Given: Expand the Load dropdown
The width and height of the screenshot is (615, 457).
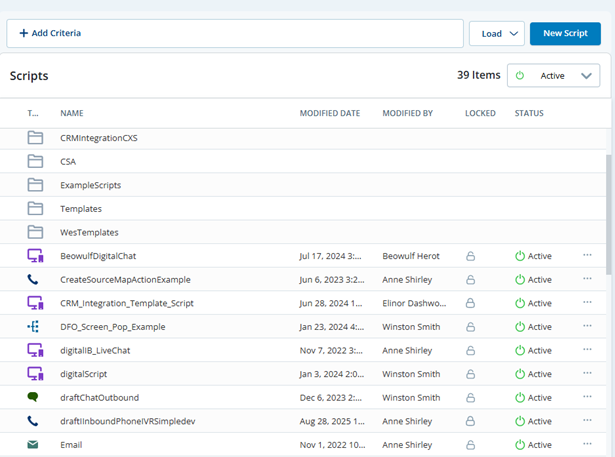Looking at the screenshot, I should 497,33.
